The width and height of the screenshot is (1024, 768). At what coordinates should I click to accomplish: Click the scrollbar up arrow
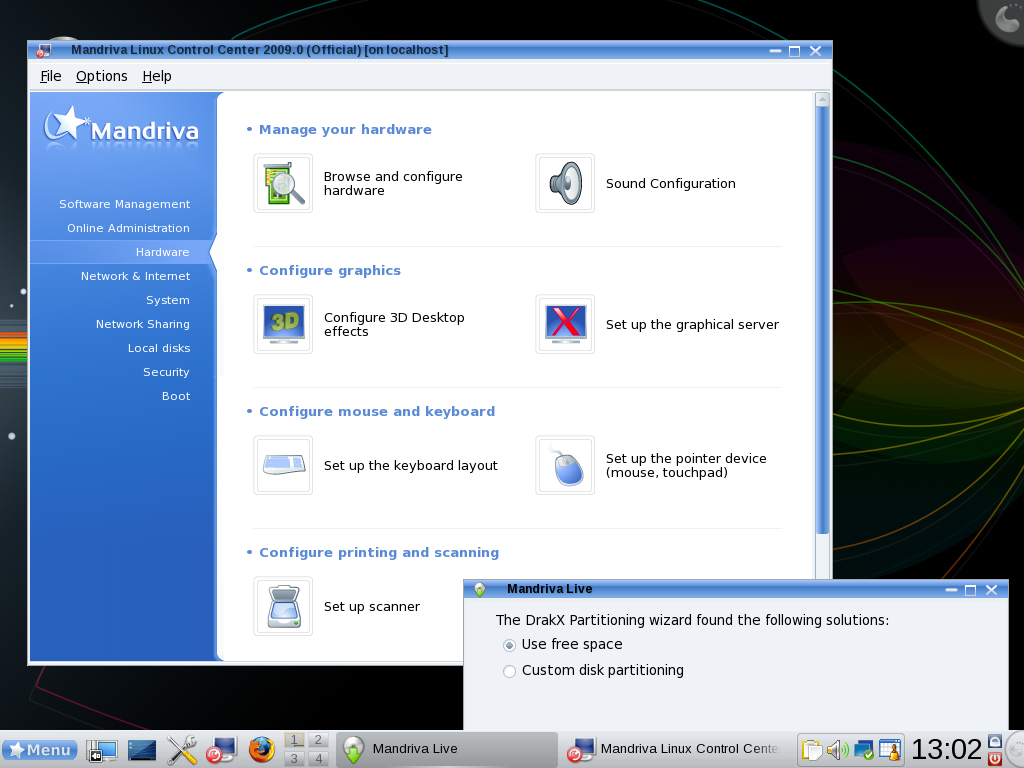[x=822, y=99]
